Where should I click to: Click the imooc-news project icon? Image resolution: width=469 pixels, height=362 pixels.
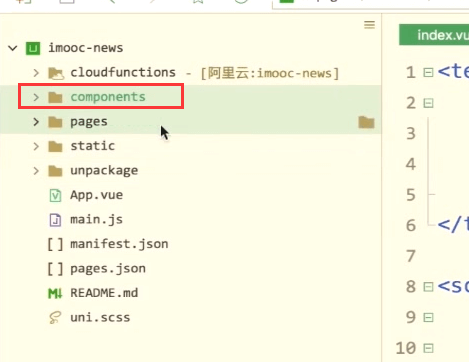(33, 48)
